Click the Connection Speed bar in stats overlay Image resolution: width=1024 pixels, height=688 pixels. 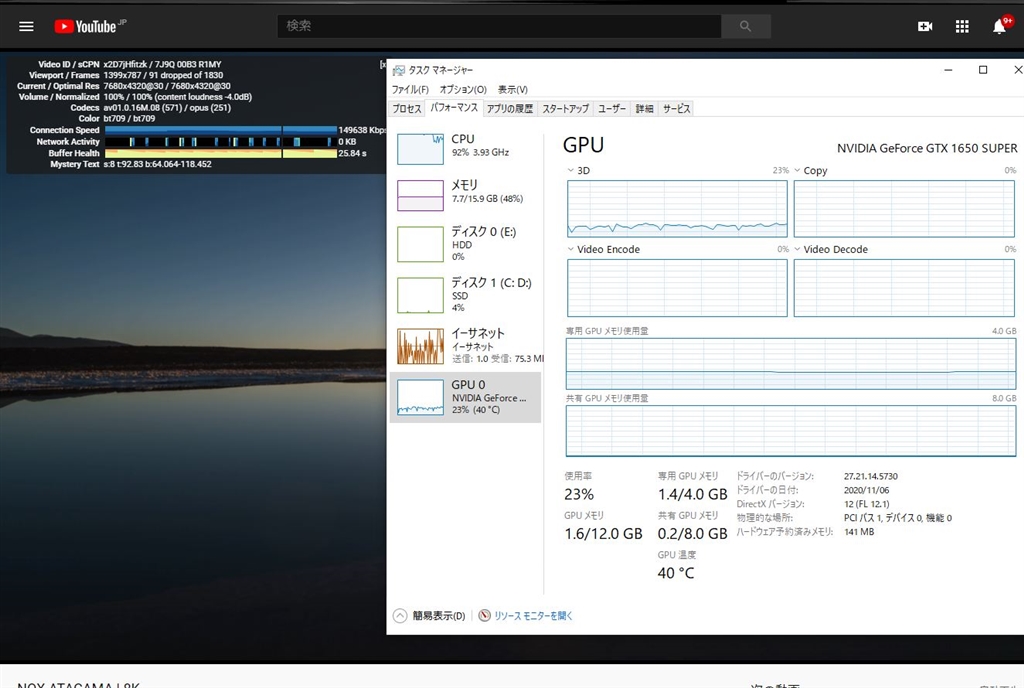(x=221, y=130)
